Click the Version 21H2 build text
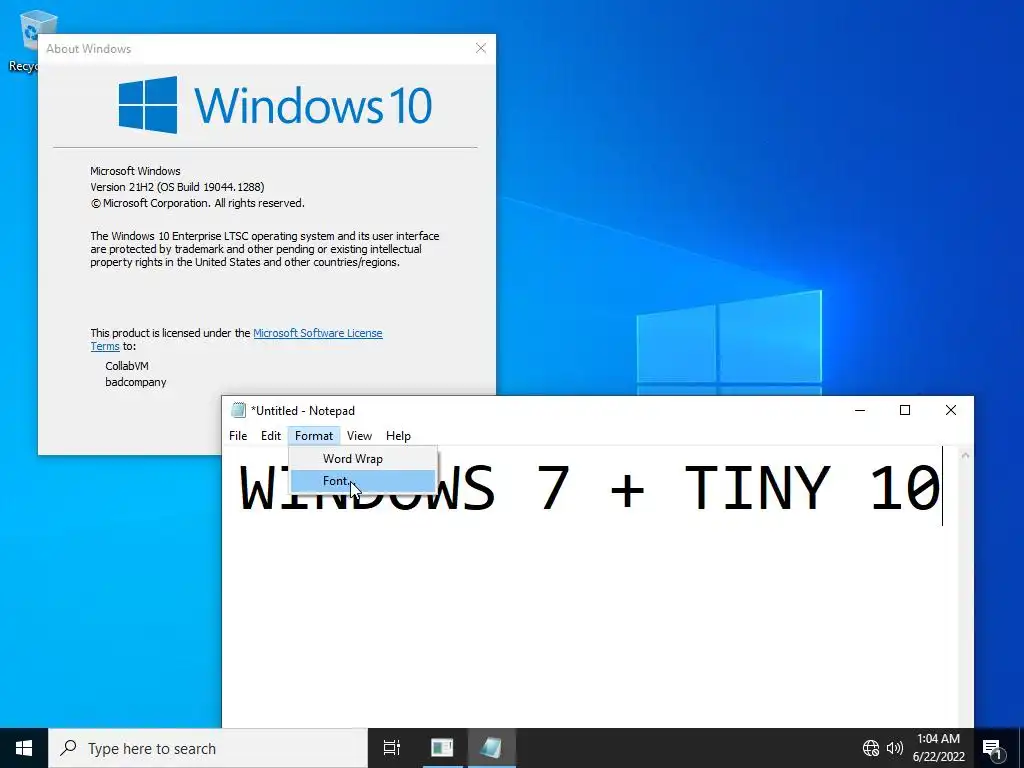 tap(177, 187)
